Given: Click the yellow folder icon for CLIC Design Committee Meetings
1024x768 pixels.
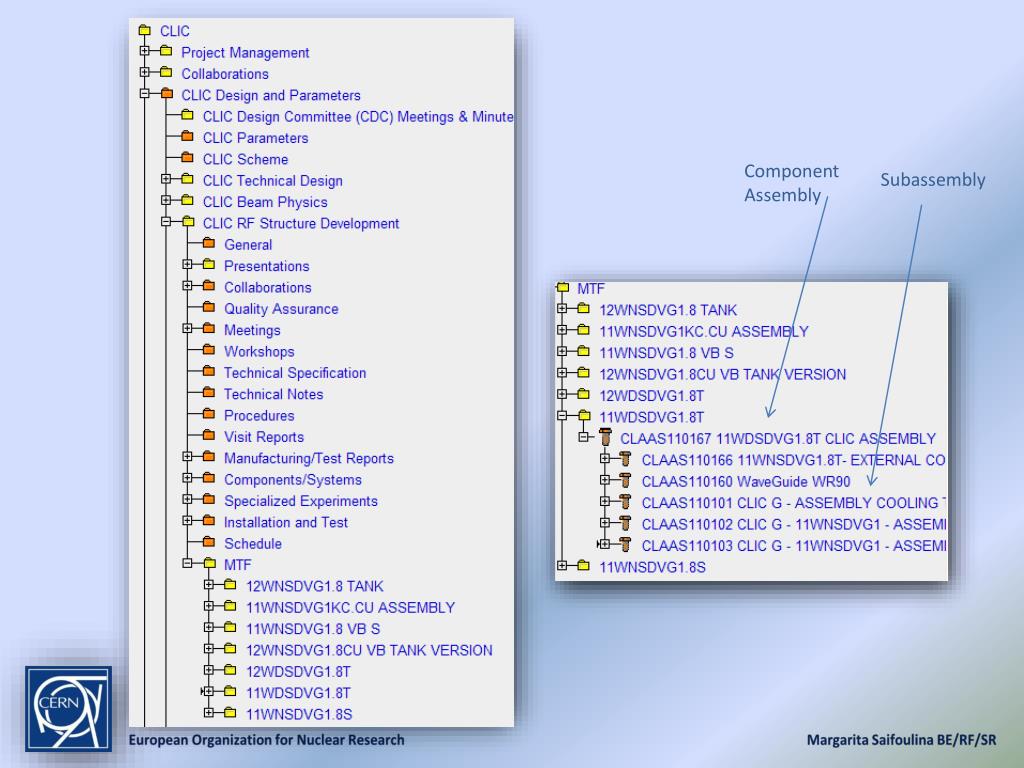Looking at the screenshot, I should (187, 116).
